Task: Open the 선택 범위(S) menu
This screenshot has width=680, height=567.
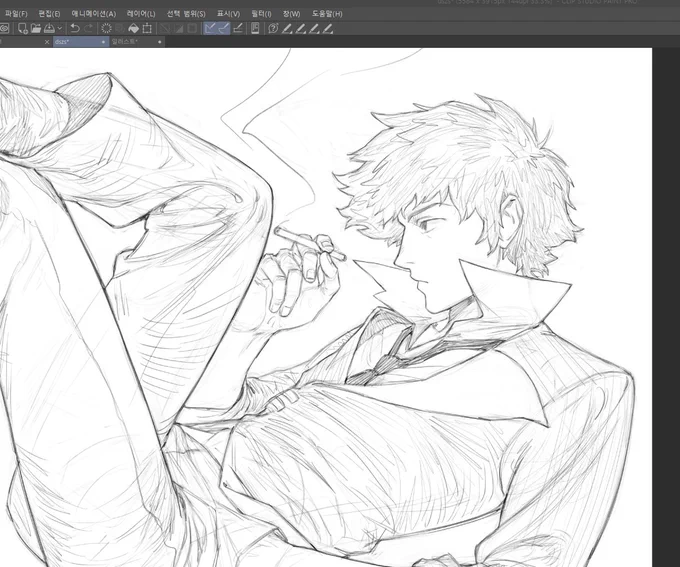Action: tap(186, 14)
